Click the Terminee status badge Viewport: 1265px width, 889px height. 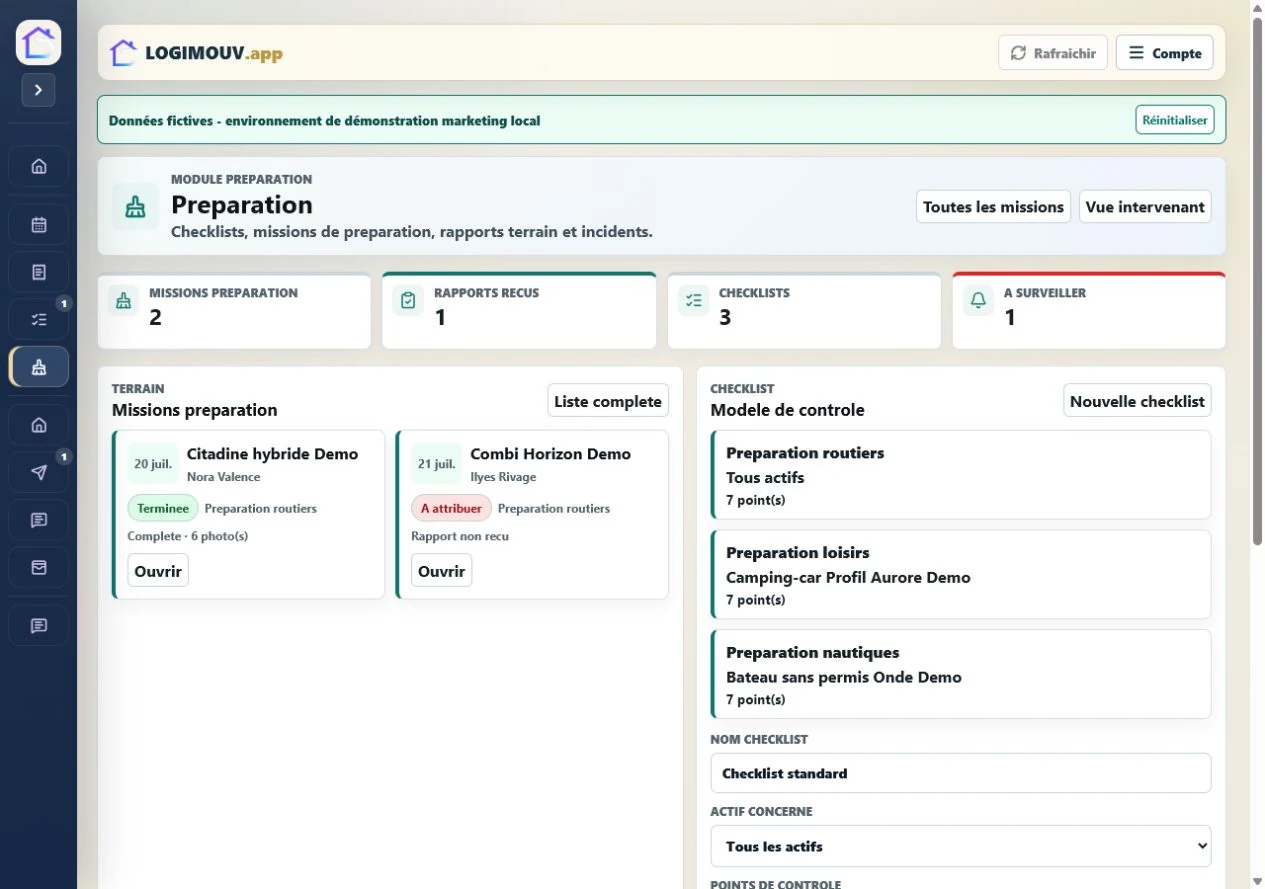[x=163, y=508]
